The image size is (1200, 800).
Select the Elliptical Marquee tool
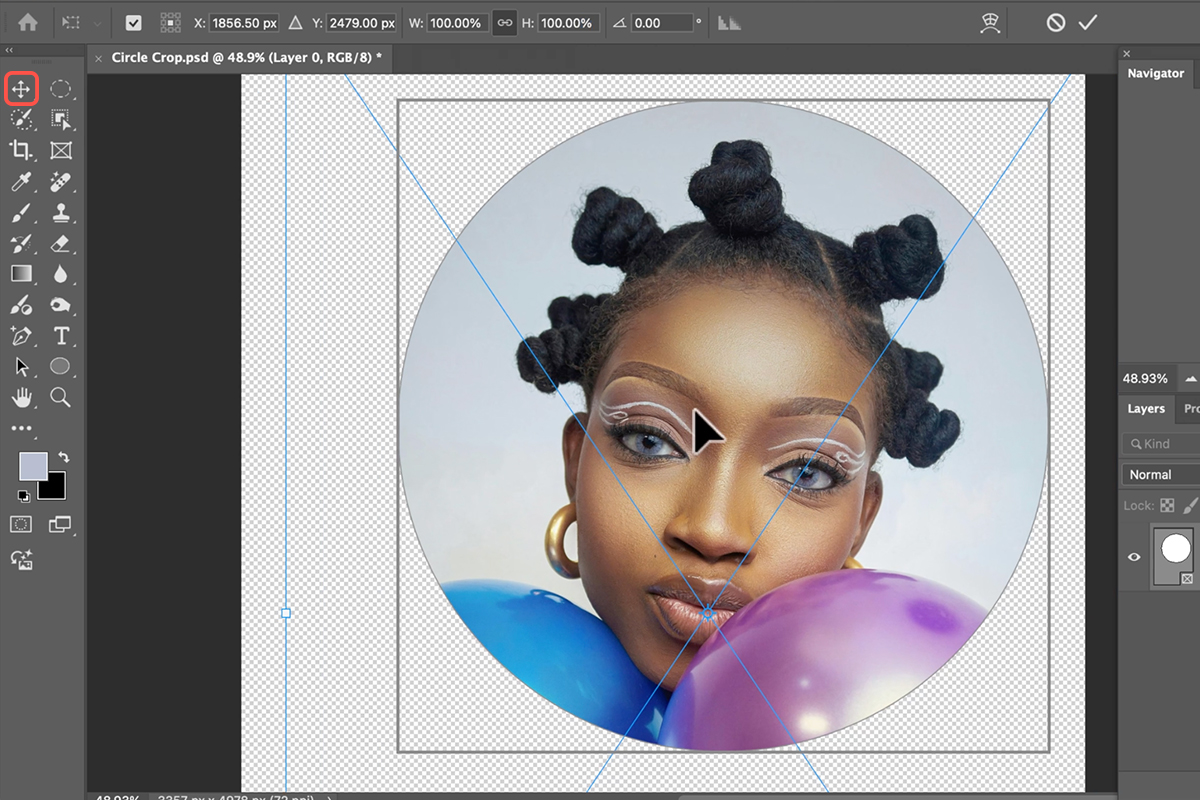61,89
